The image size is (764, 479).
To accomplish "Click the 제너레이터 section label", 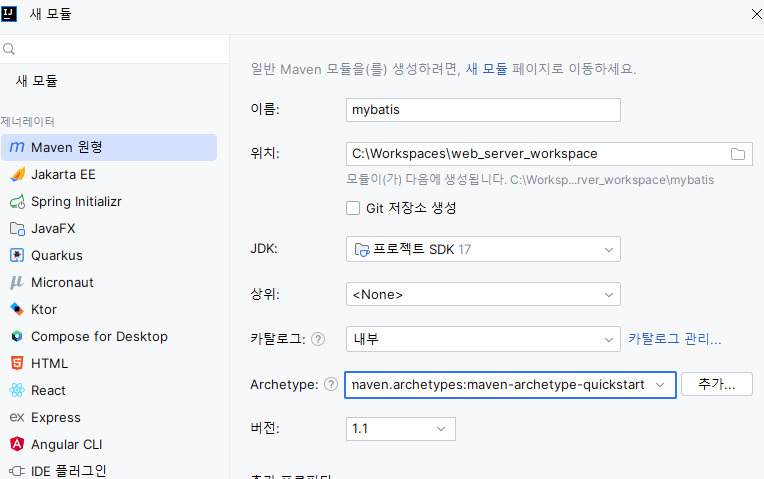I will [27, 121].
